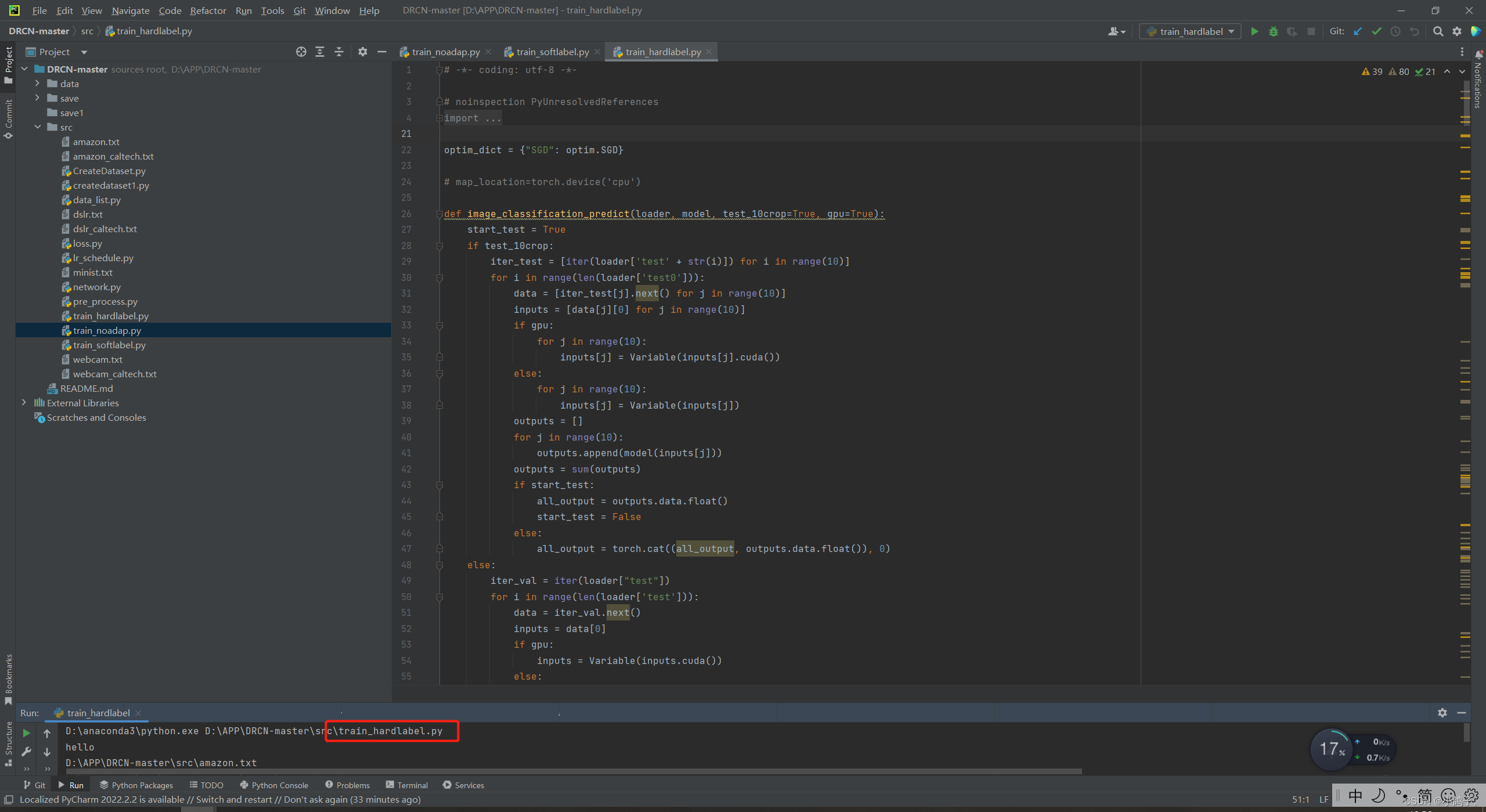Toggle fold of import block line 4
1486x812 pixels.
click(439, 118)
